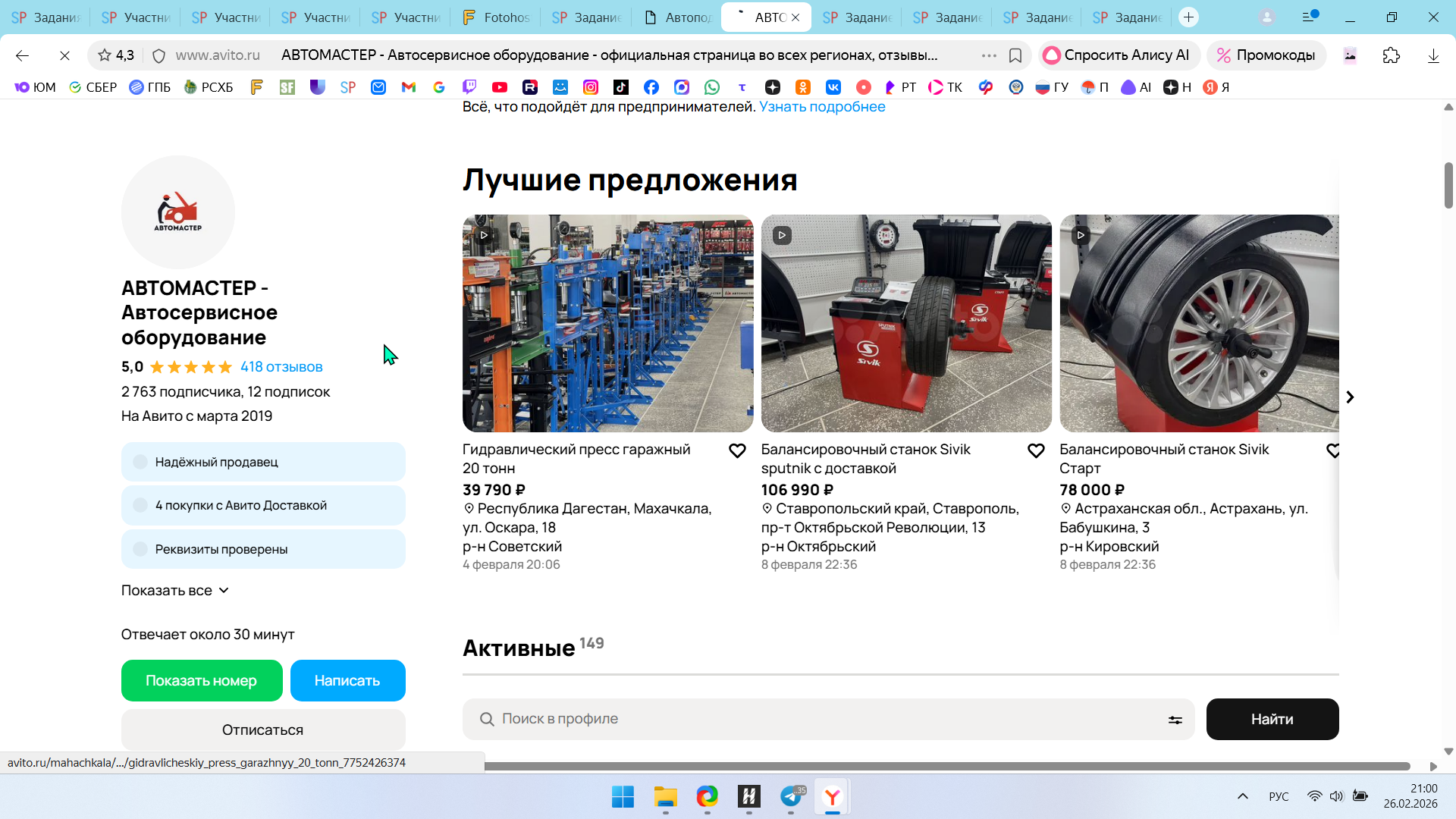The width and height of the screenshot is (1456, 819).
Task: Expand 'Показать все' seller badges
Action: click(175, 591)
